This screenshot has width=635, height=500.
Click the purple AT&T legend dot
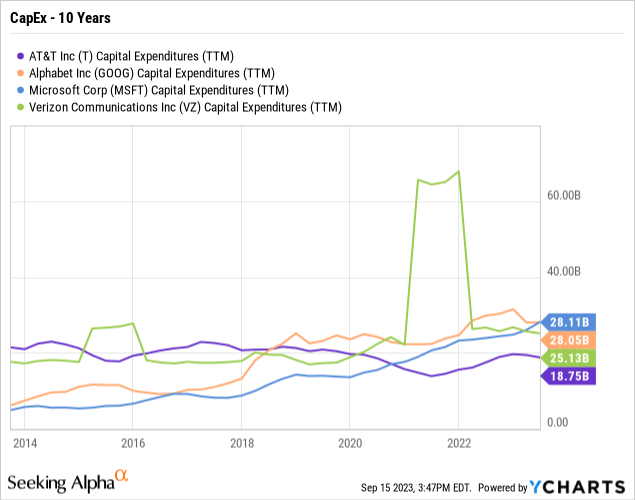click(x=22, y=54)
